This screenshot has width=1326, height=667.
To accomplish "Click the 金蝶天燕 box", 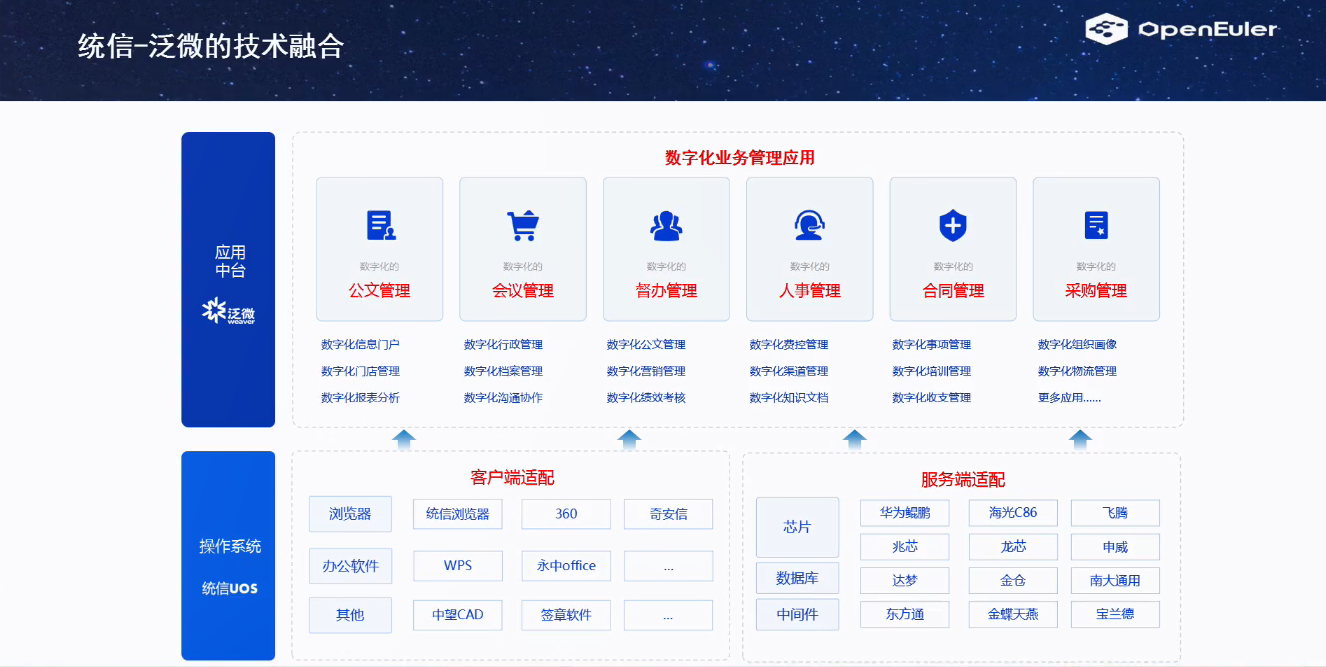I will tap(1014, 614).
